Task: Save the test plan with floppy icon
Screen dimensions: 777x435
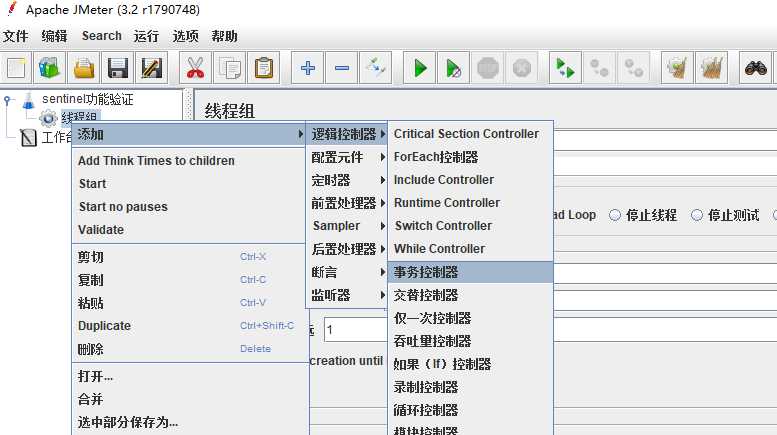Action: (x=117, y=67)
